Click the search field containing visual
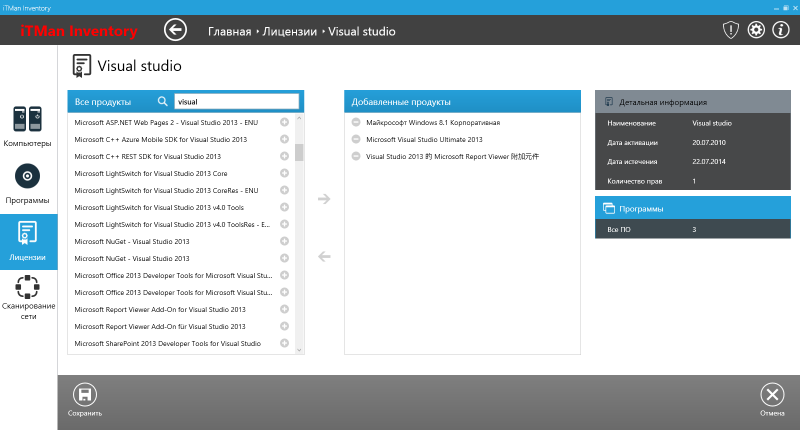Image resolution: width=800 pixels, height=430 pixels. tap(236, 102)
